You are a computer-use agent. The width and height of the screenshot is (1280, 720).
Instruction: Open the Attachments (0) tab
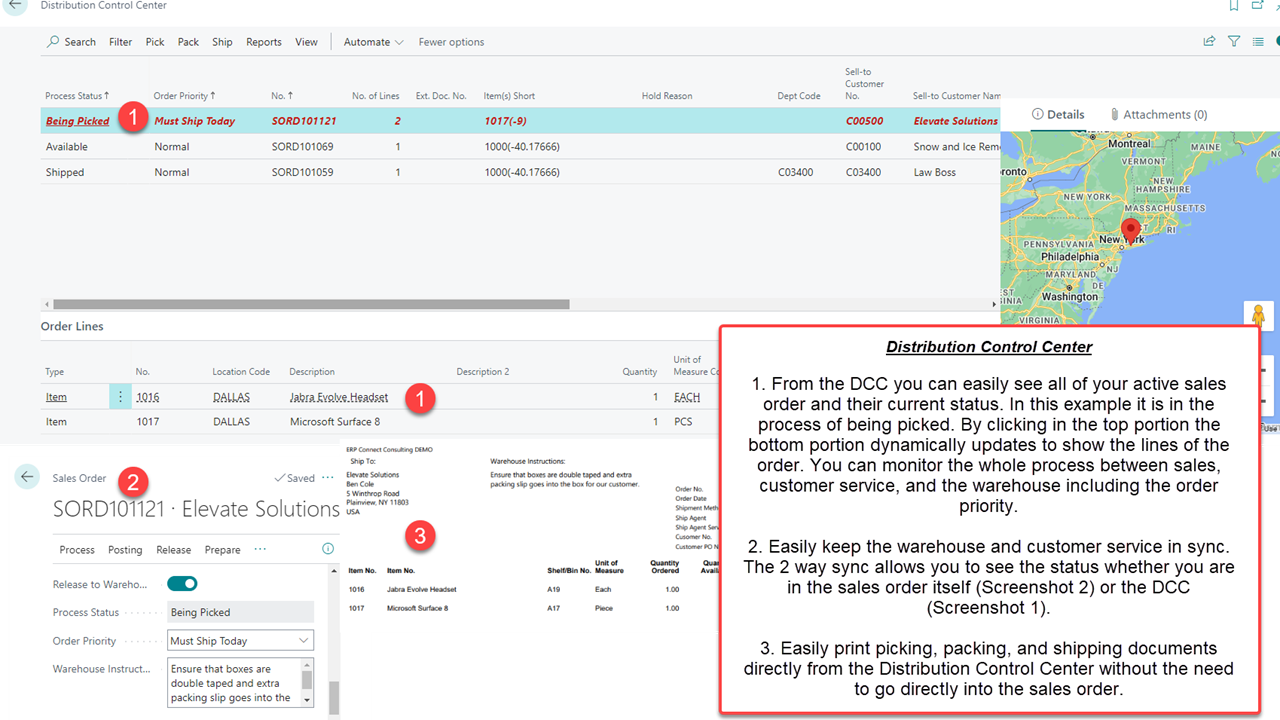tap(1159, 114)
